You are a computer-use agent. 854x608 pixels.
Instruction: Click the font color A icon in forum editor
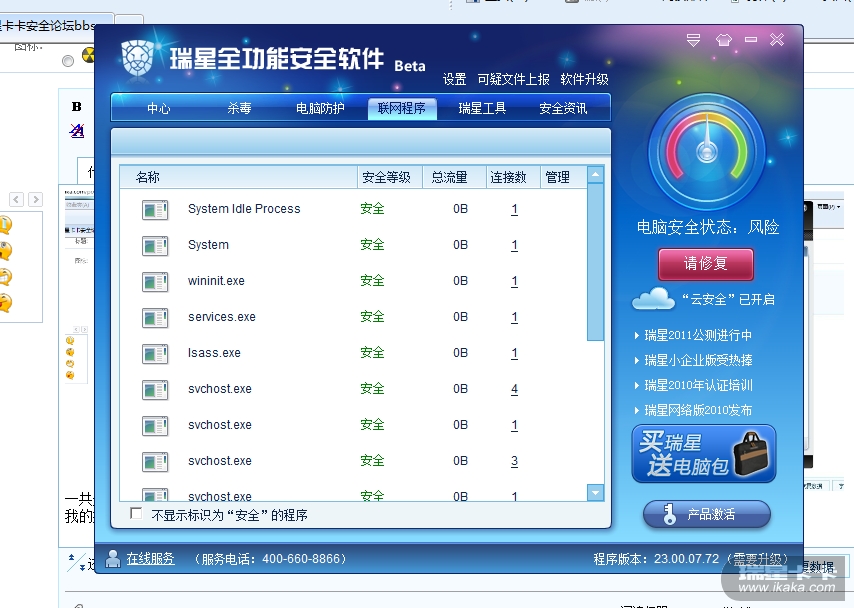click(x=77, y=131)
